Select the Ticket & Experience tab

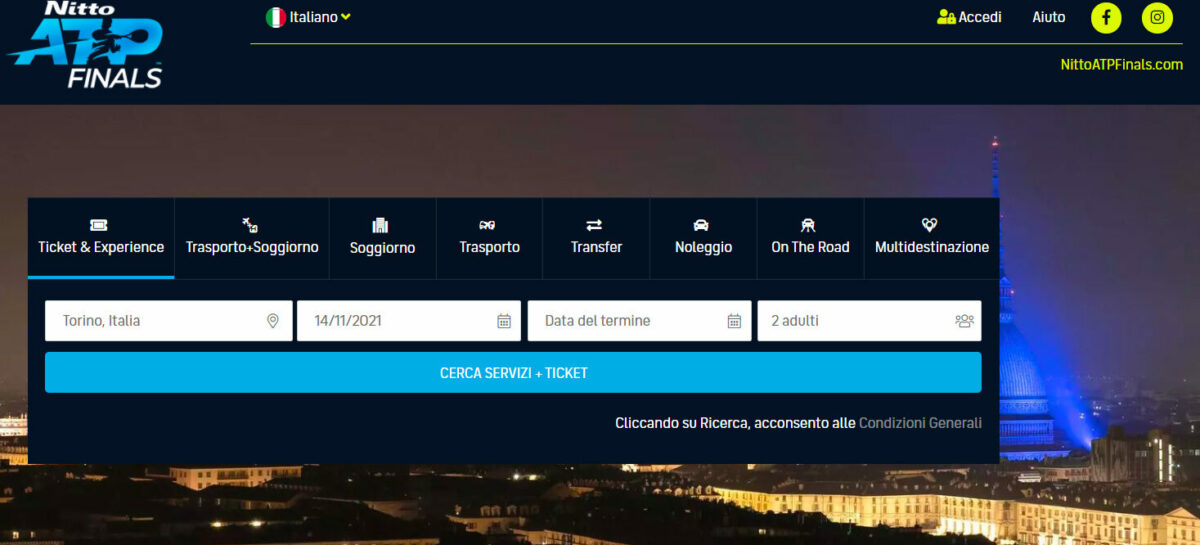coord(101,237)
